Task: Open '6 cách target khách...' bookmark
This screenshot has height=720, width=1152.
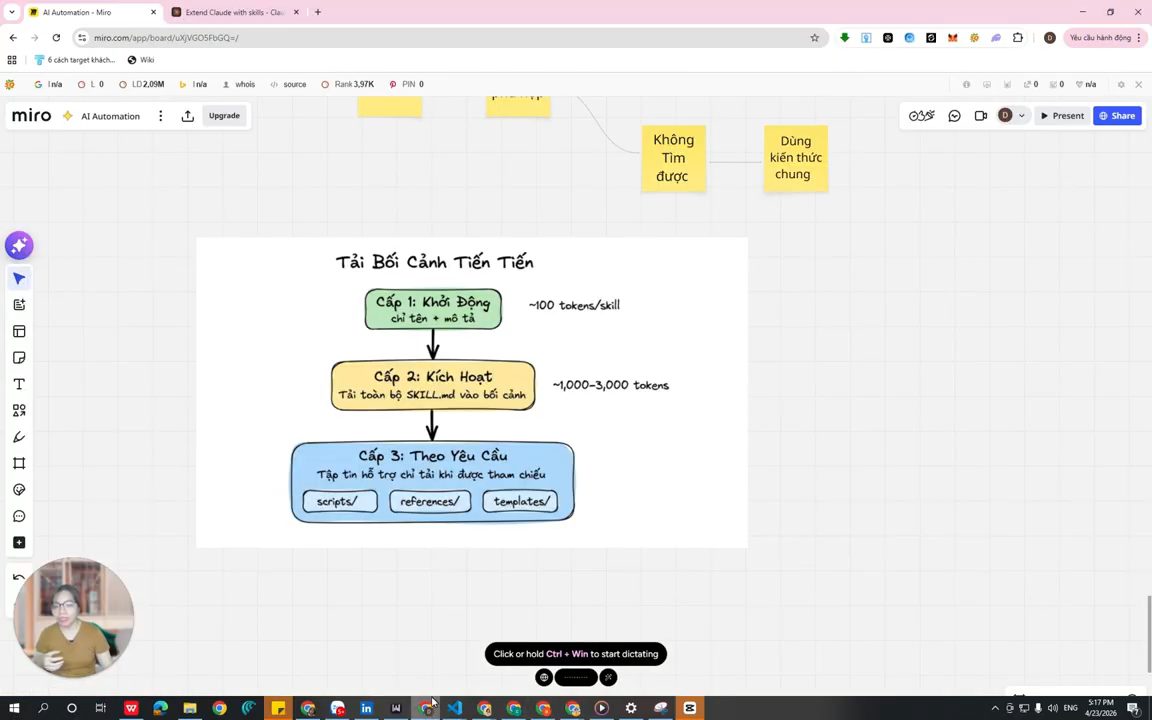Action: click(75, 60)
